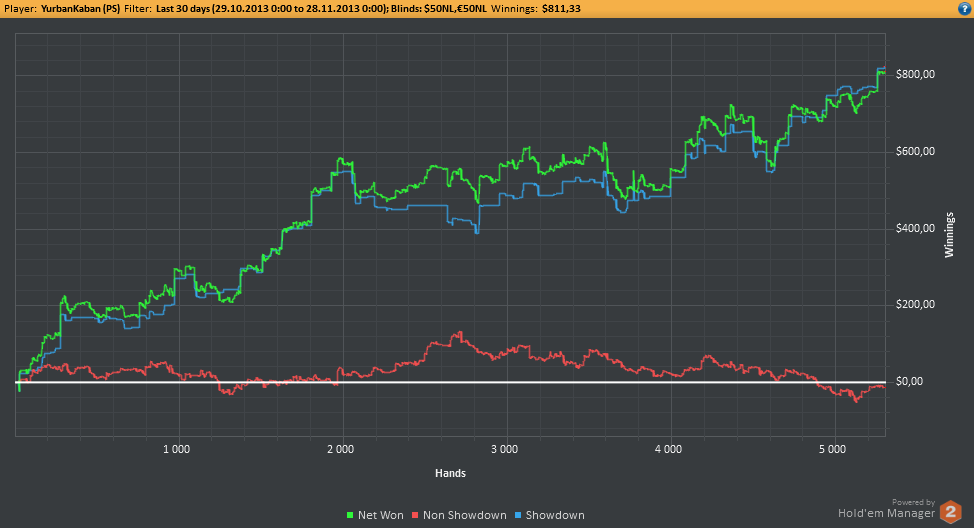The height and width of the screenshot is (528, 974).
Task: Click the Powered by text
Action: click(913, 503)
